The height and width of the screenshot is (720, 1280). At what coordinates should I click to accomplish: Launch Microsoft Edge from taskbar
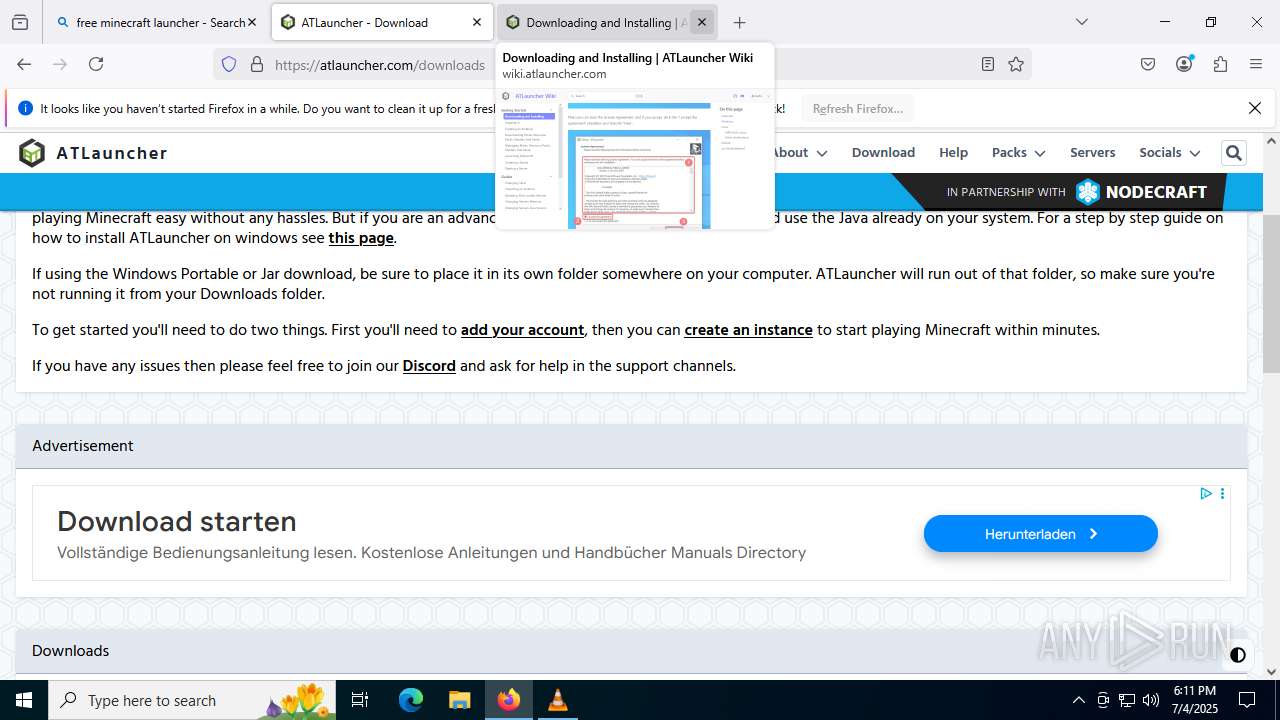[411, 700]
